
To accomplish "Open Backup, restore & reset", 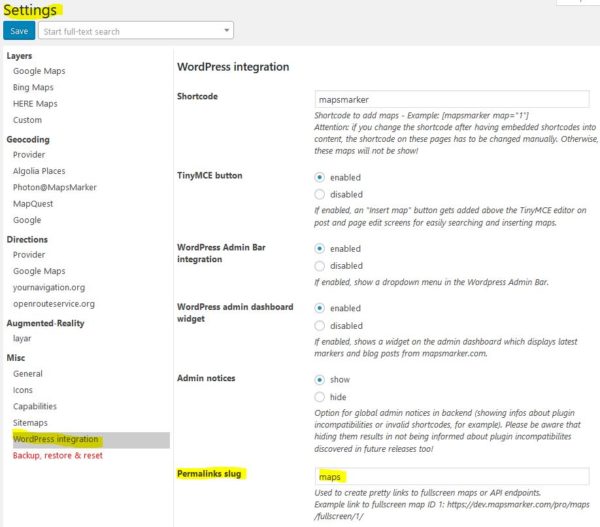I will tap(58, 455).
